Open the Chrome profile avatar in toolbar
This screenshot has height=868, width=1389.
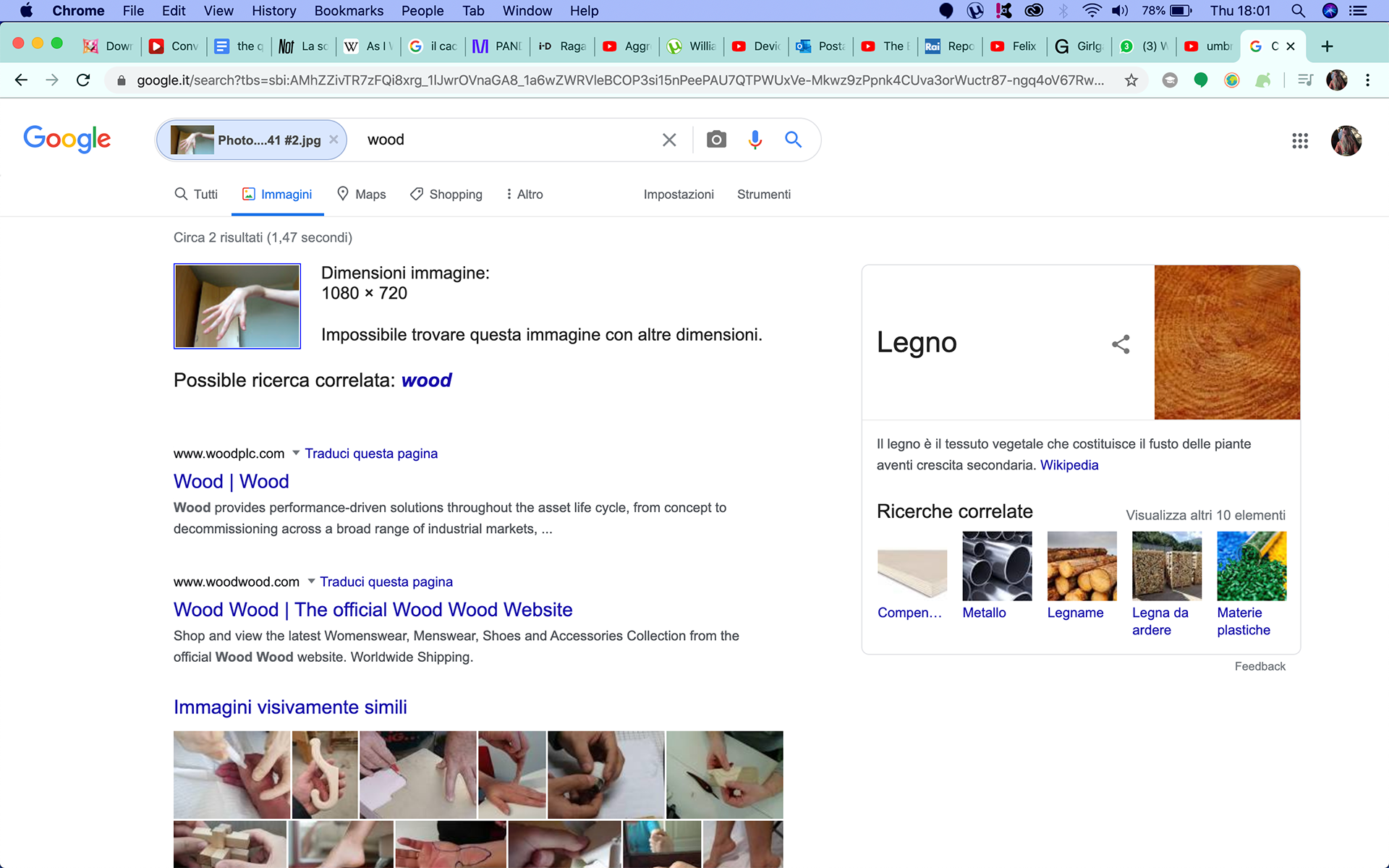[x=1337, y=80]
